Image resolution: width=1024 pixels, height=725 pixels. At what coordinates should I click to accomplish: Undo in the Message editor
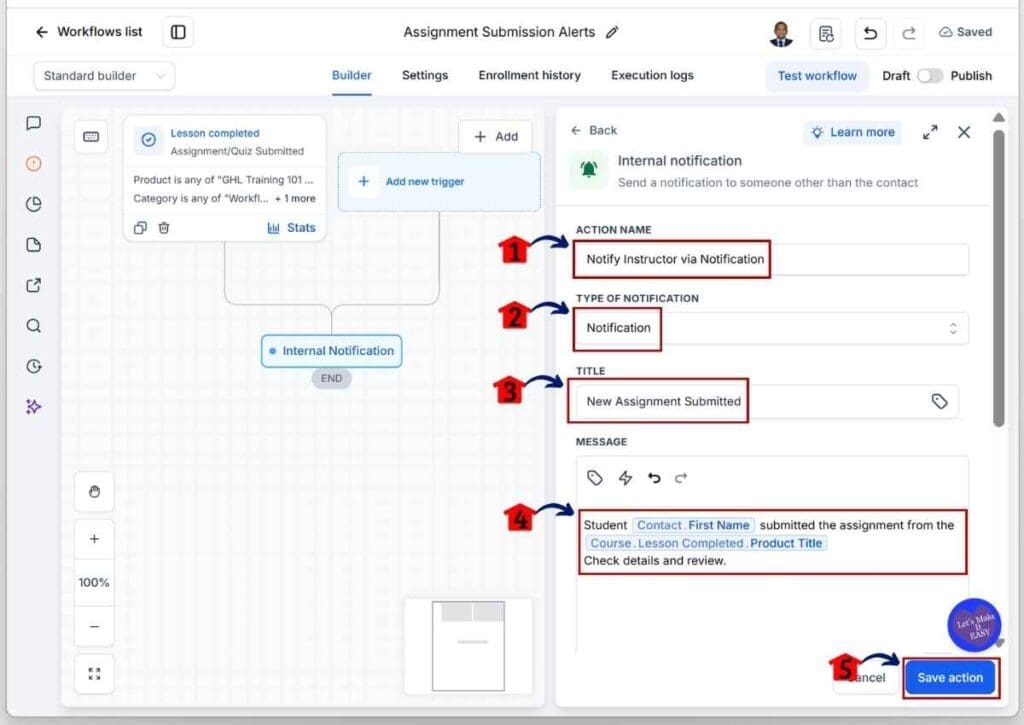pos(654,478)
